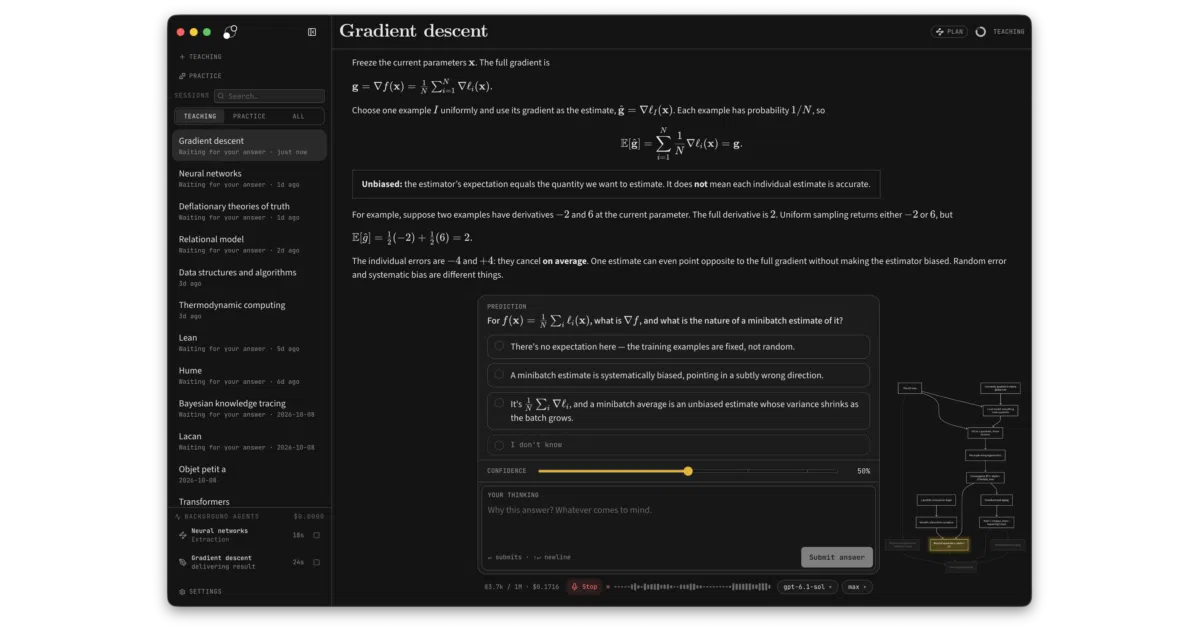Open the max effort dropdown

click(857, 587)
